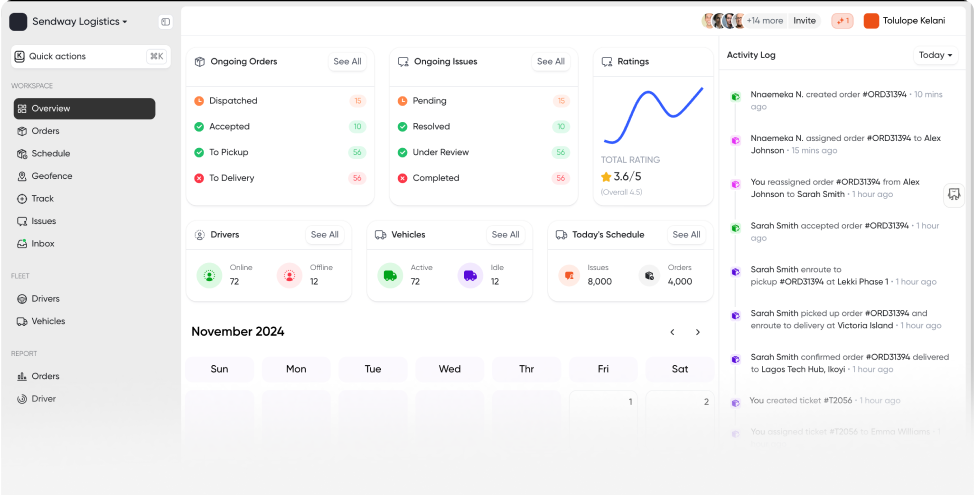Click See All on Ongoing Orders
The image size is (974, 495).
point(347,62)
